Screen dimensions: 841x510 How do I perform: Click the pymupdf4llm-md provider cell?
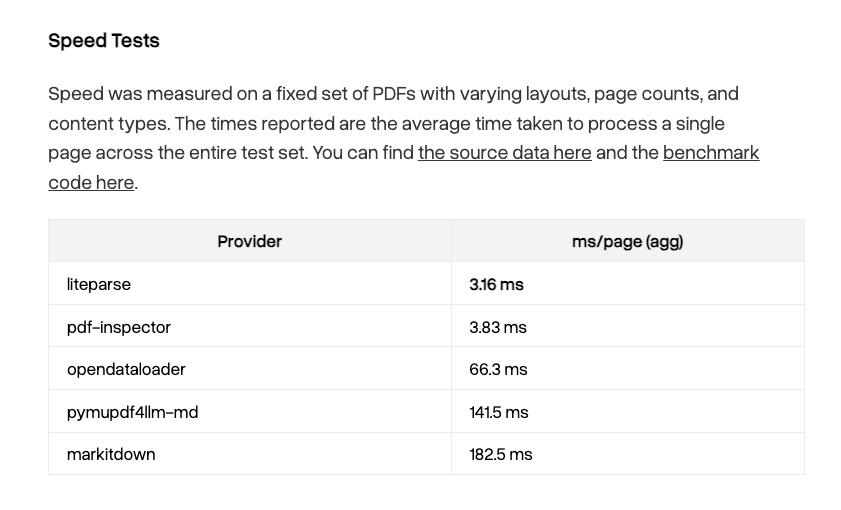point(249,412)
